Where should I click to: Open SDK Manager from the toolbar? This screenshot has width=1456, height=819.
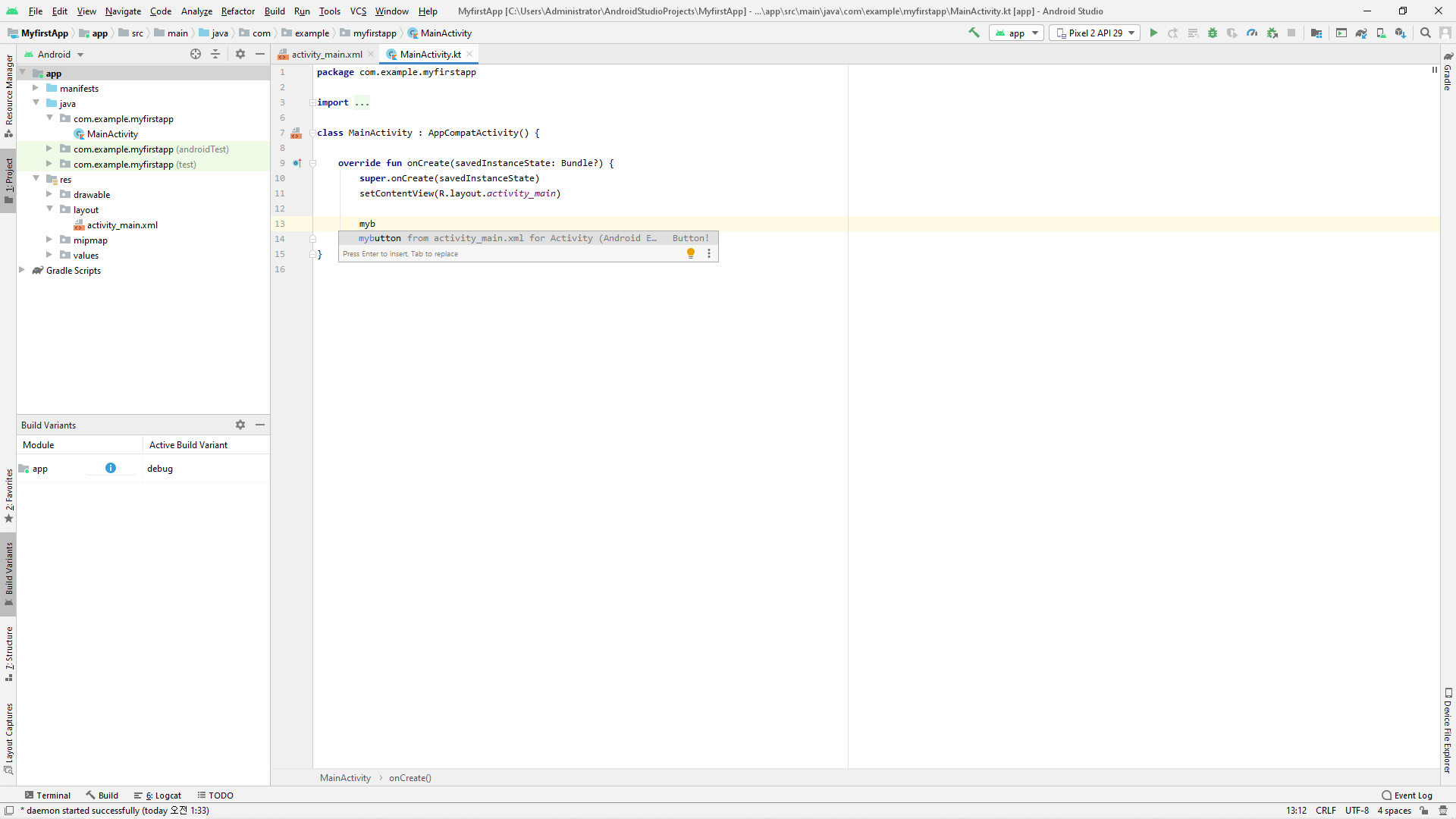[1400, 33]
